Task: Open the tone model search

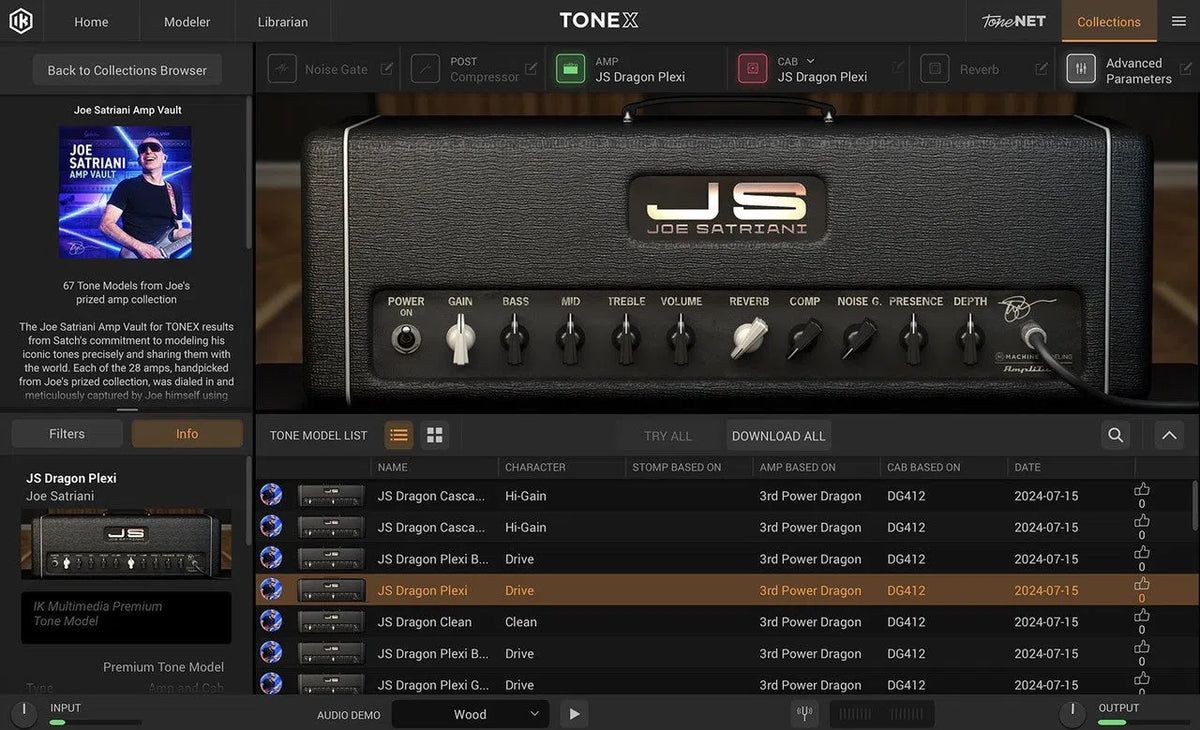Action: tap(1115, 435)
